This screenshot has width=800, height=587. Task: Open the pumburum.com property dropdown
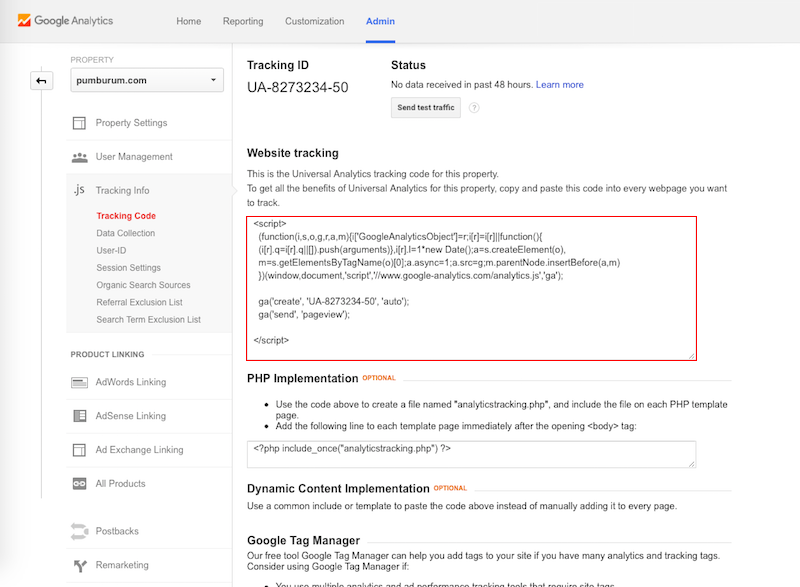click(x=147, y=80)
